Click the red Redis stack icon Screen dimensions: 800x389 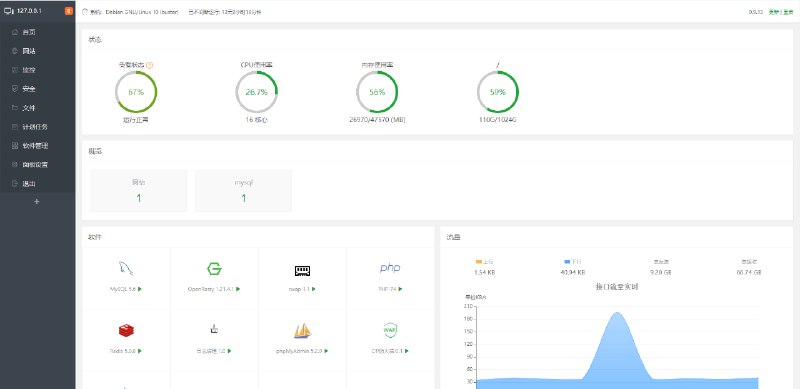(126, 331)
